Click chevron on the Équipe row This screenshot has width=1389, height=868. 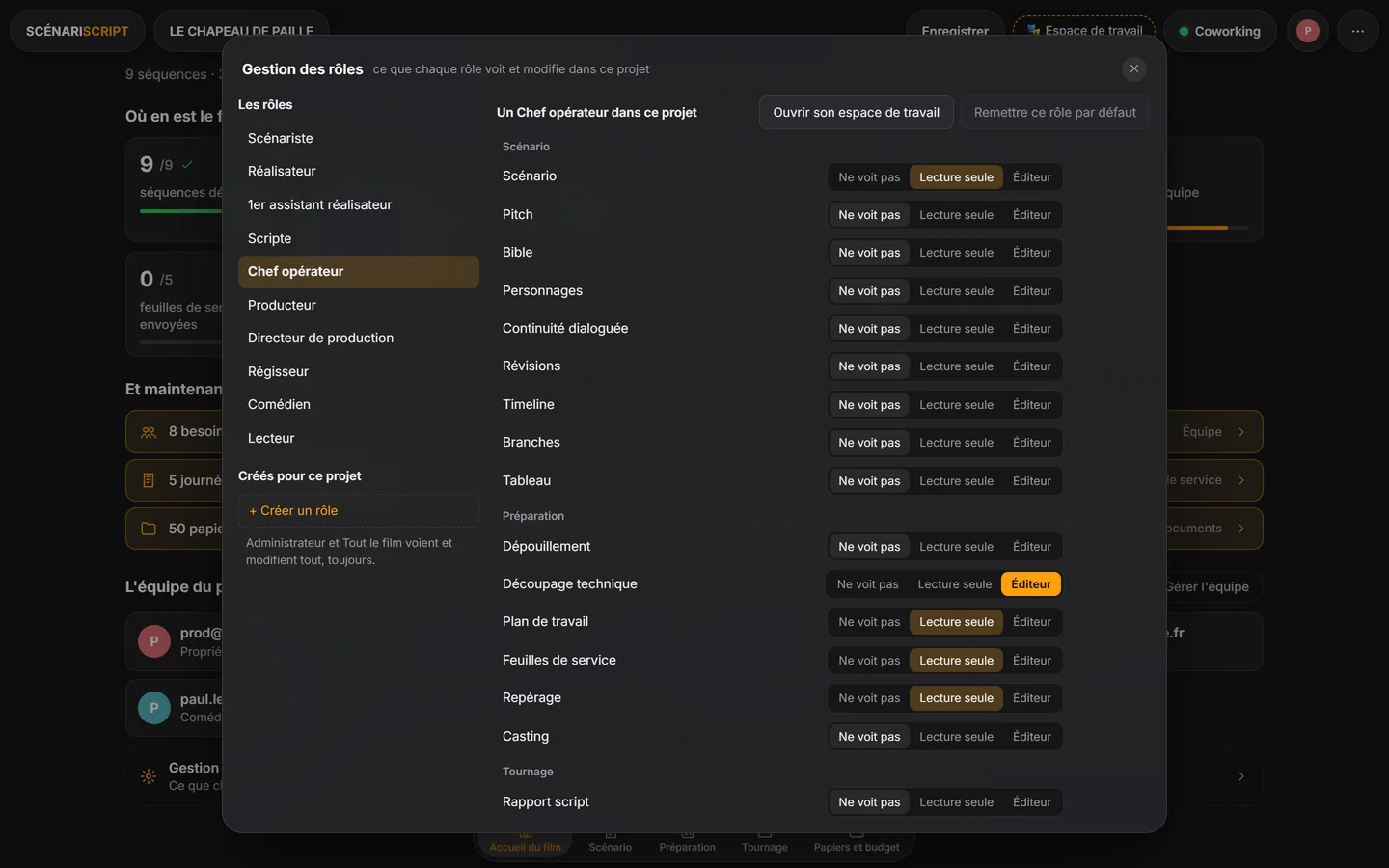coord(1241,432)
